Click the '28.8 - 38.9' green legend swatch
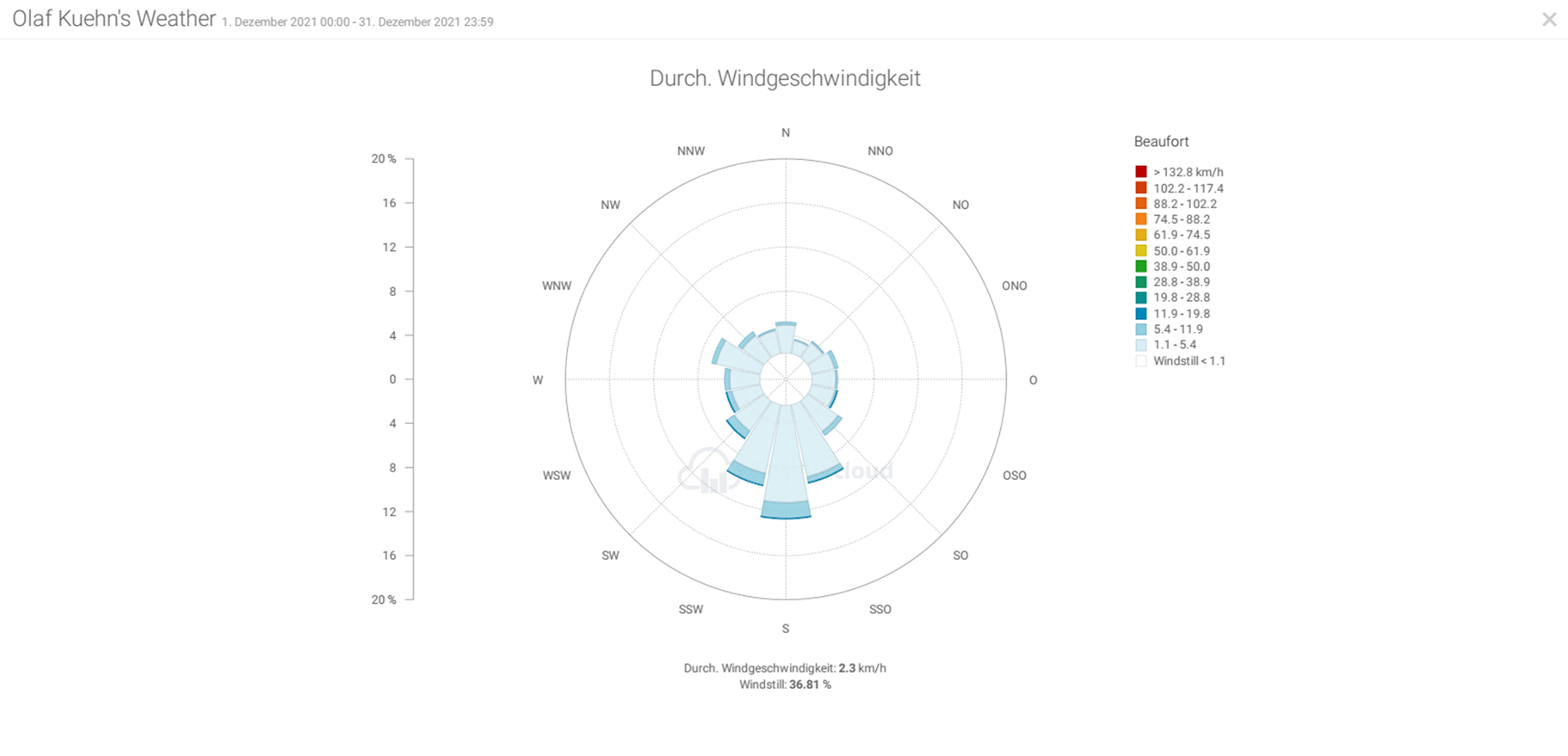This screenshot has height=756, width=1568. pos(1141,282)
